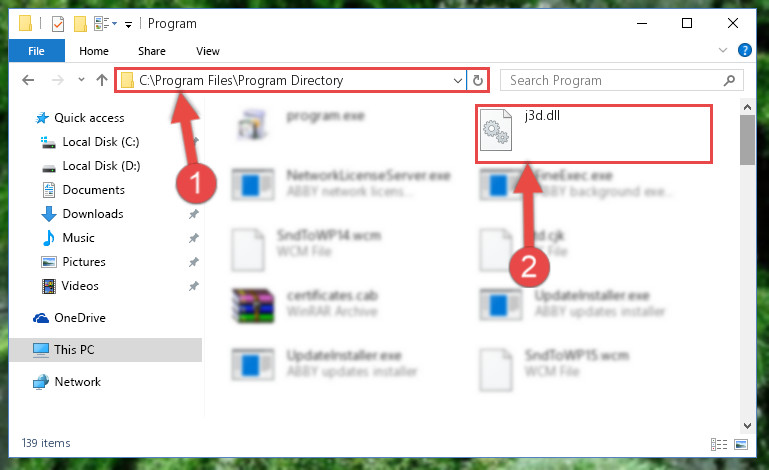Open the View ribbon tab
769x470 pixels.
(x=207, y=51)
